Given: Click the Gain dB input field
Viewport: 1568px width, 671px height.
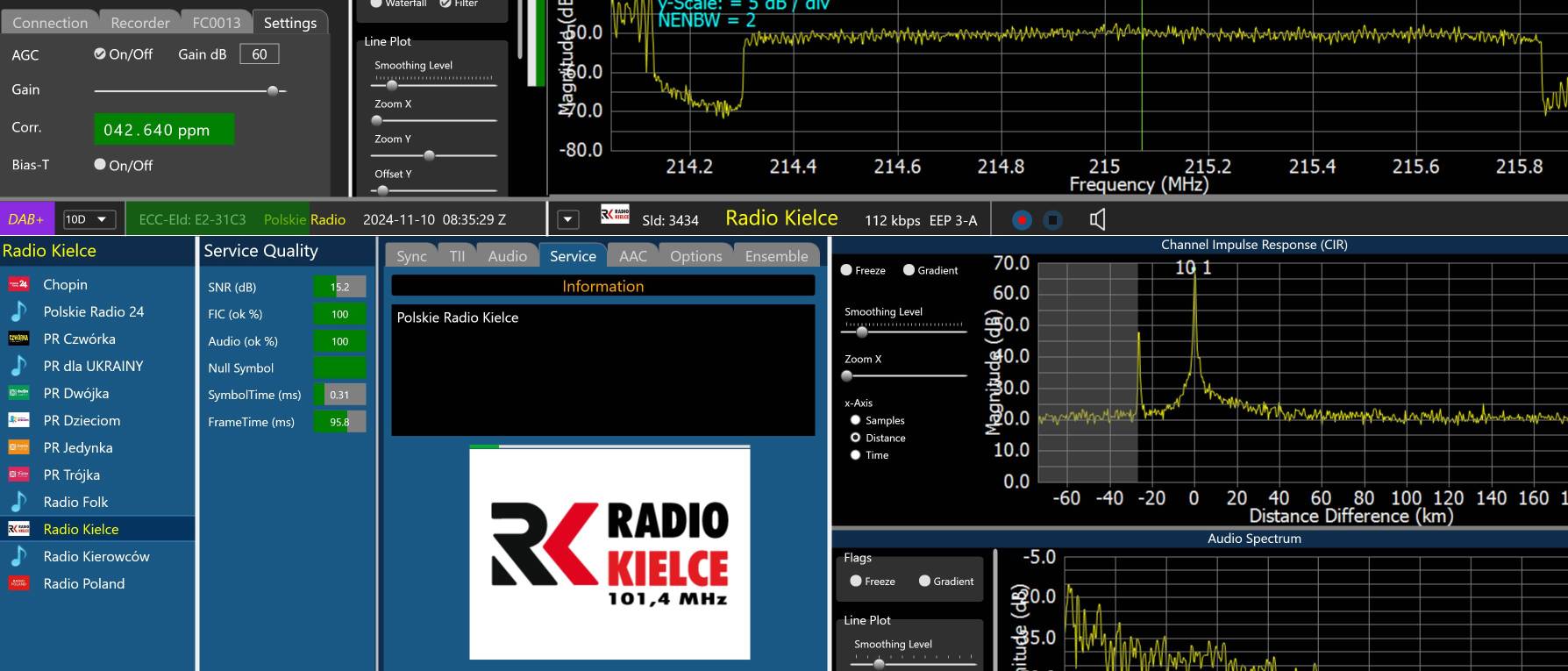Looking at the screenshot, I should pyautogui.click(x=259, y=54).
